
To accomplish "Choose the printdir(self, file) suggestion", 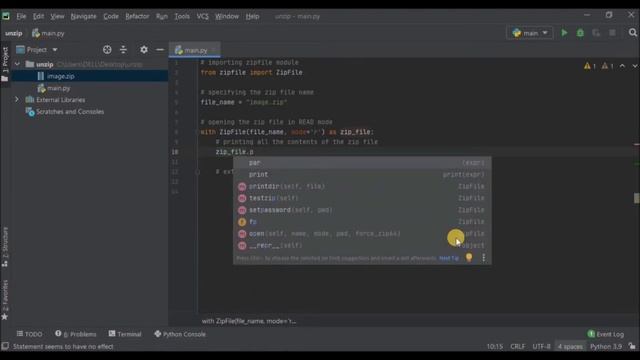I will (362, 186).
